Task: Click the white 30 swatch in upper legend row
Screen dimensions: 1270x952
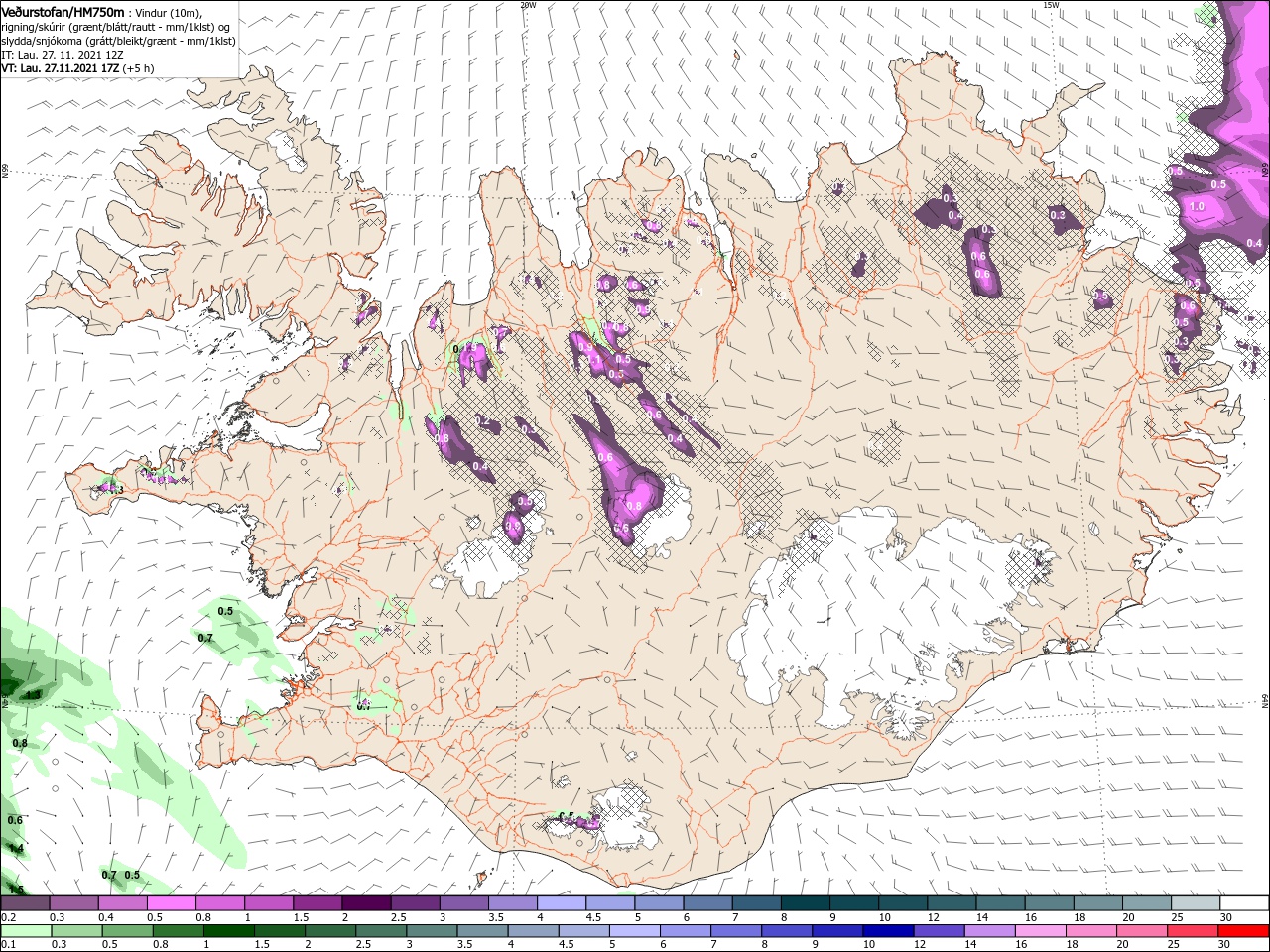Action: (x=1243, y=903)
